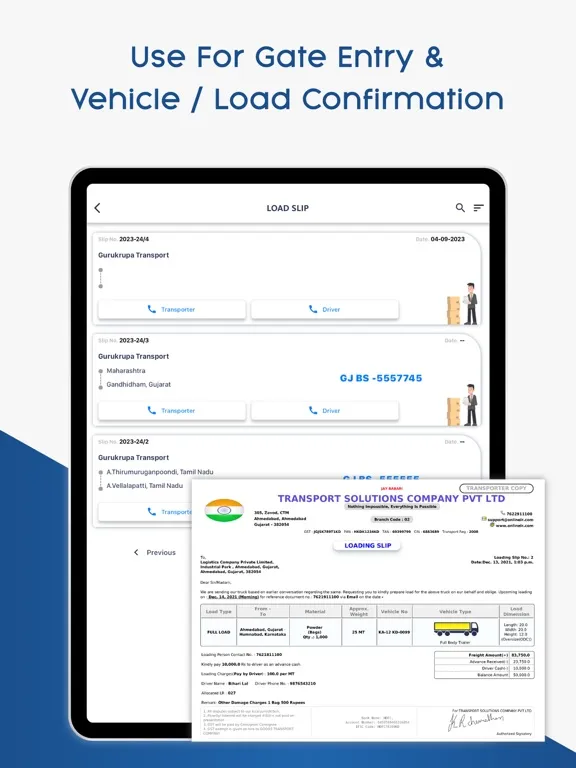This screenshot has height=768, width=576.
Task: Click Gurukrupa Transport on slip 2023-24/4
Action: 133,255
